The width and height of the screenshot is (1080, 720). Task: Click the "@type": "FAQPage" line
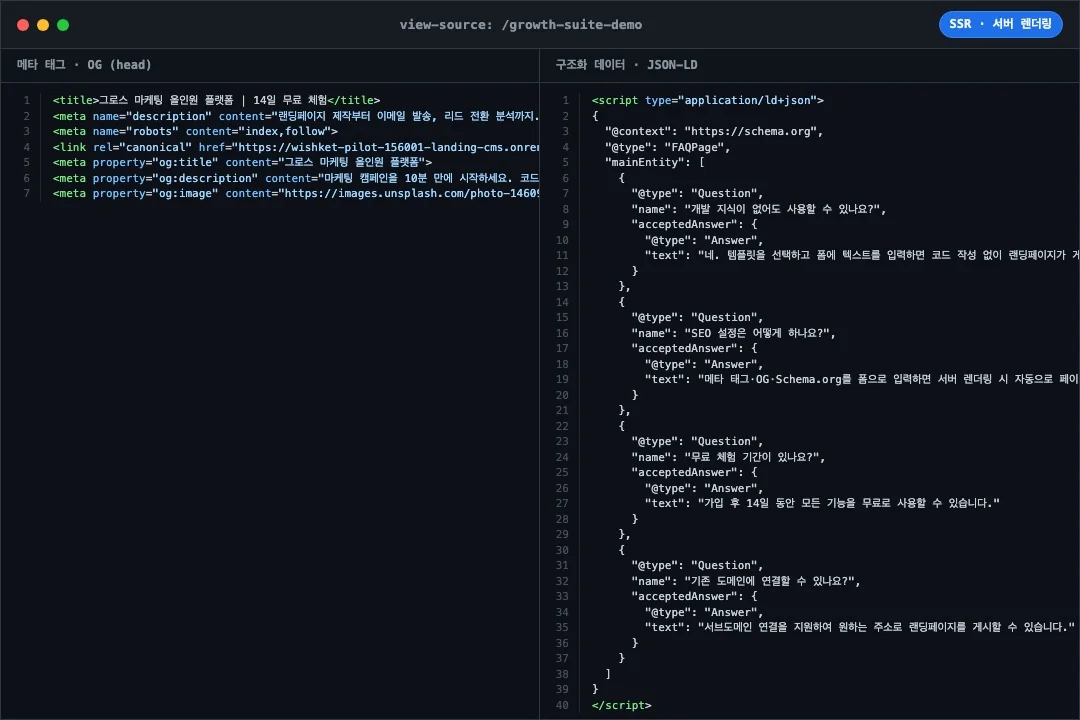pyautogui.click(x=667, y=147)
